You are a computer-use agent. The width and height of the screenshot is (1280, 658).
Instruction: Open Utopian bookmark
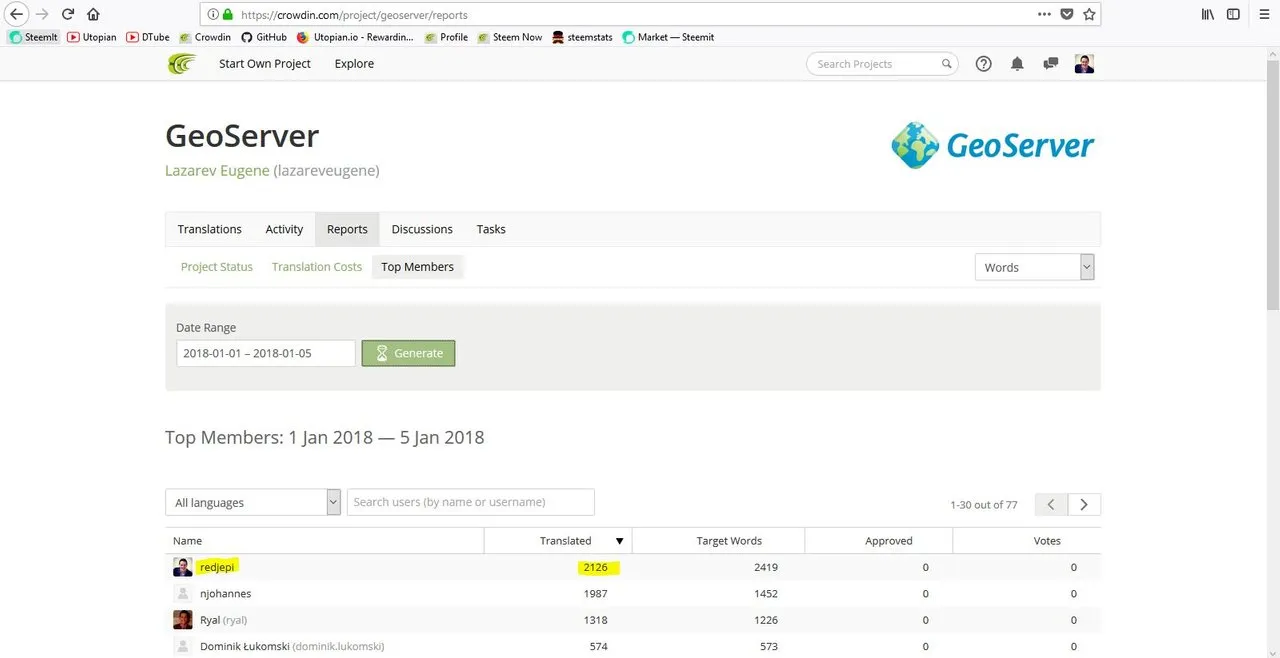coord(92,37)
